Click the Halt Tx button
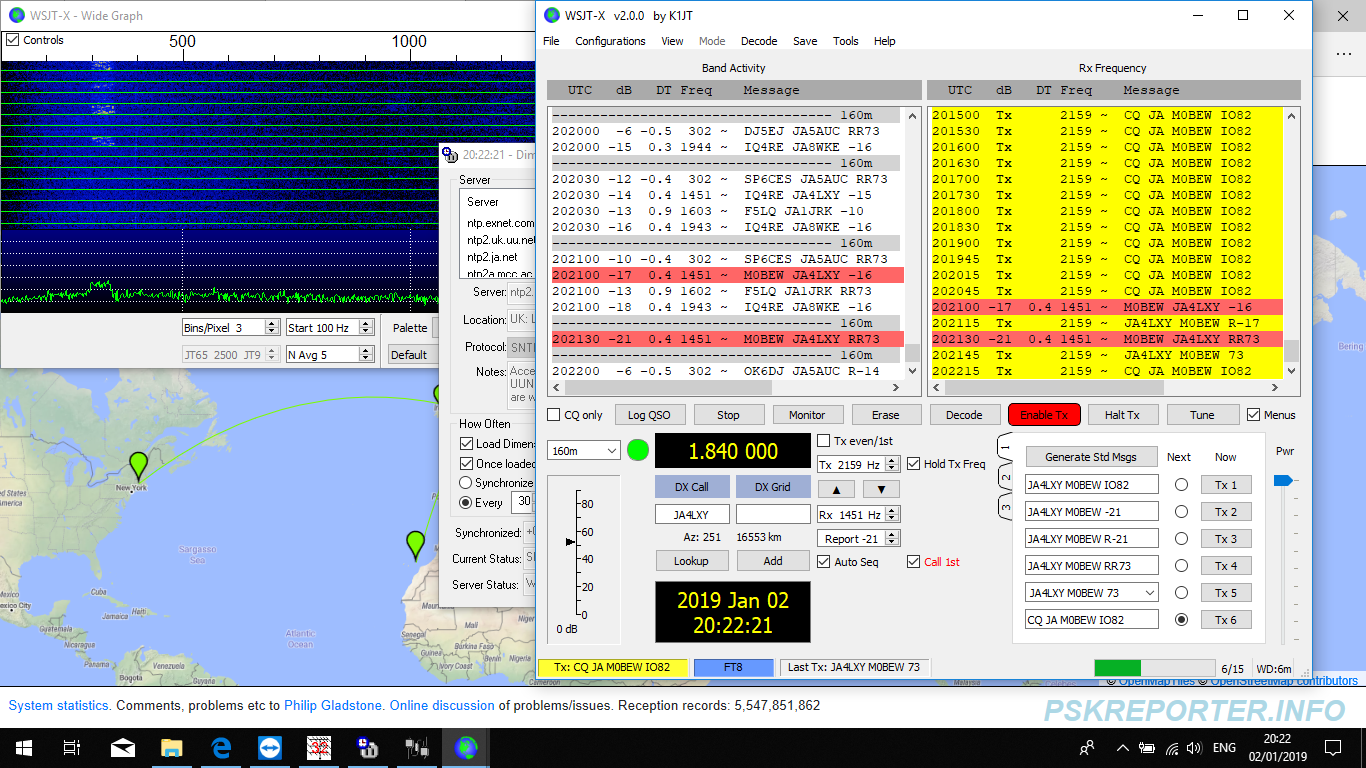1366x768 pixels. coord(1122,415)
